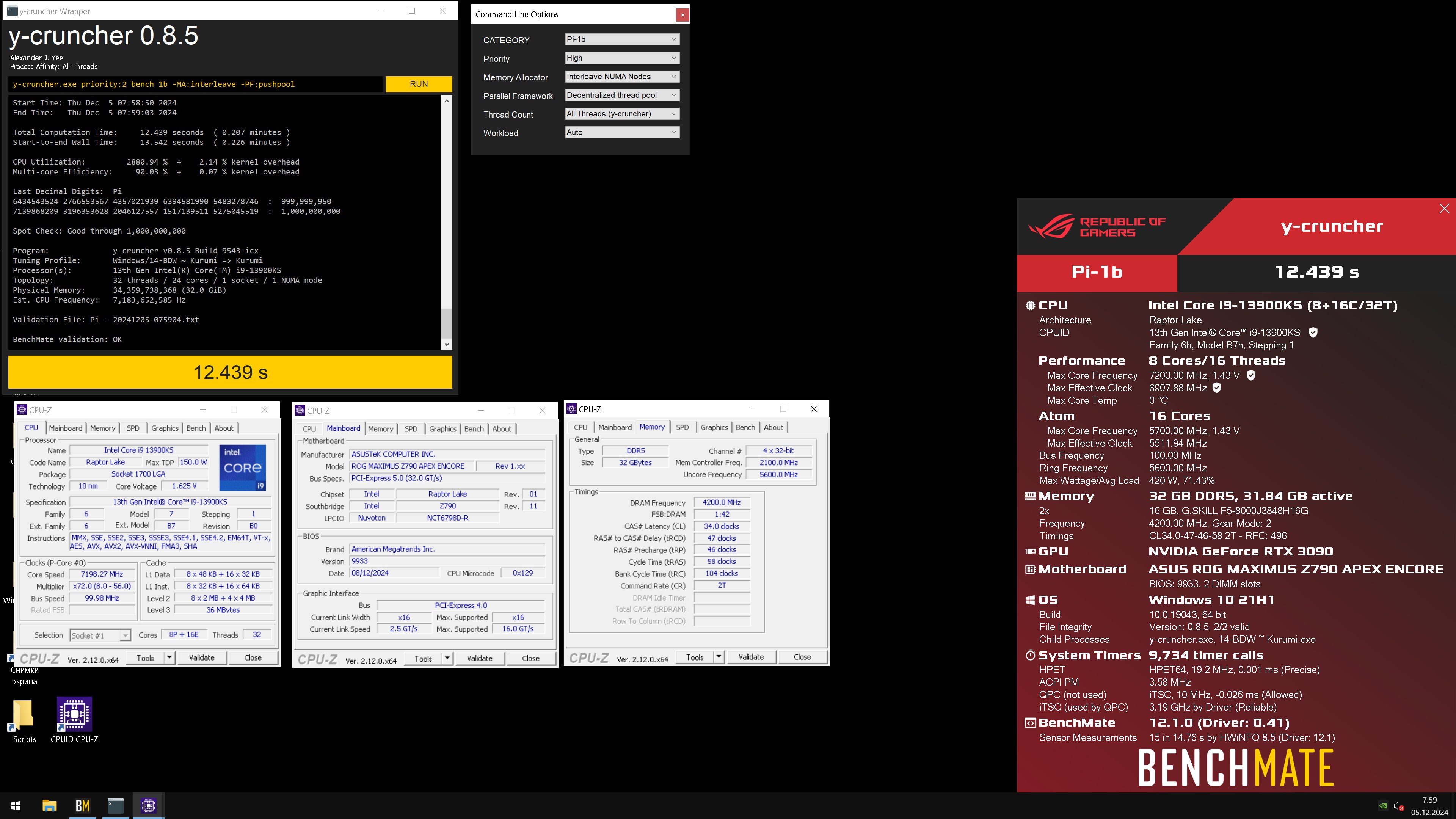Click ROG MAXIMUS Z790 APEX ENCORE model field

(411, 466)
